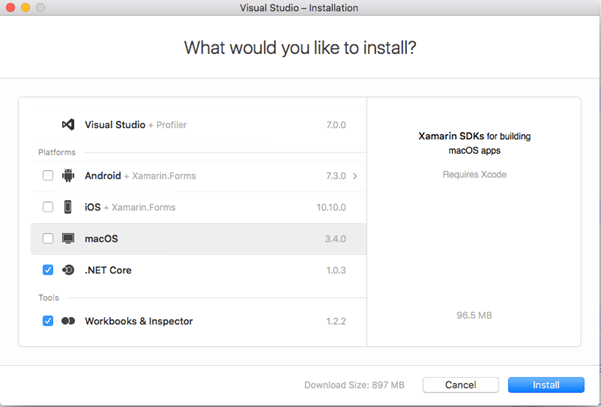Image resolution: width=601 pixels, height=407 pixels.
Task: Click the .NET Core row label
Action: (x=108, y=270)
